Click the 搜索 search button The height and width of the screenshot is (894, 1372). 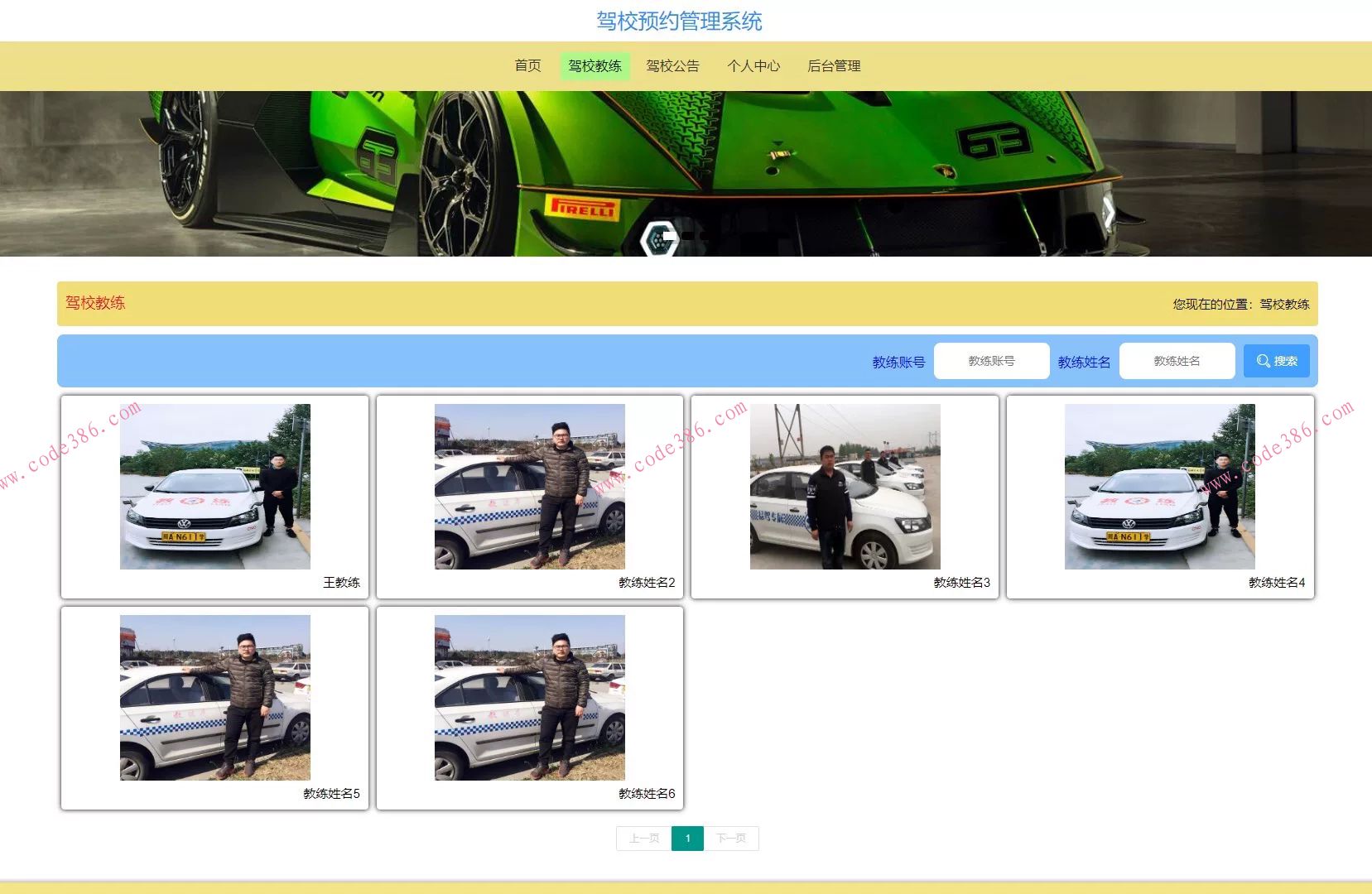pyautogui.click(x=1276, y=361)
